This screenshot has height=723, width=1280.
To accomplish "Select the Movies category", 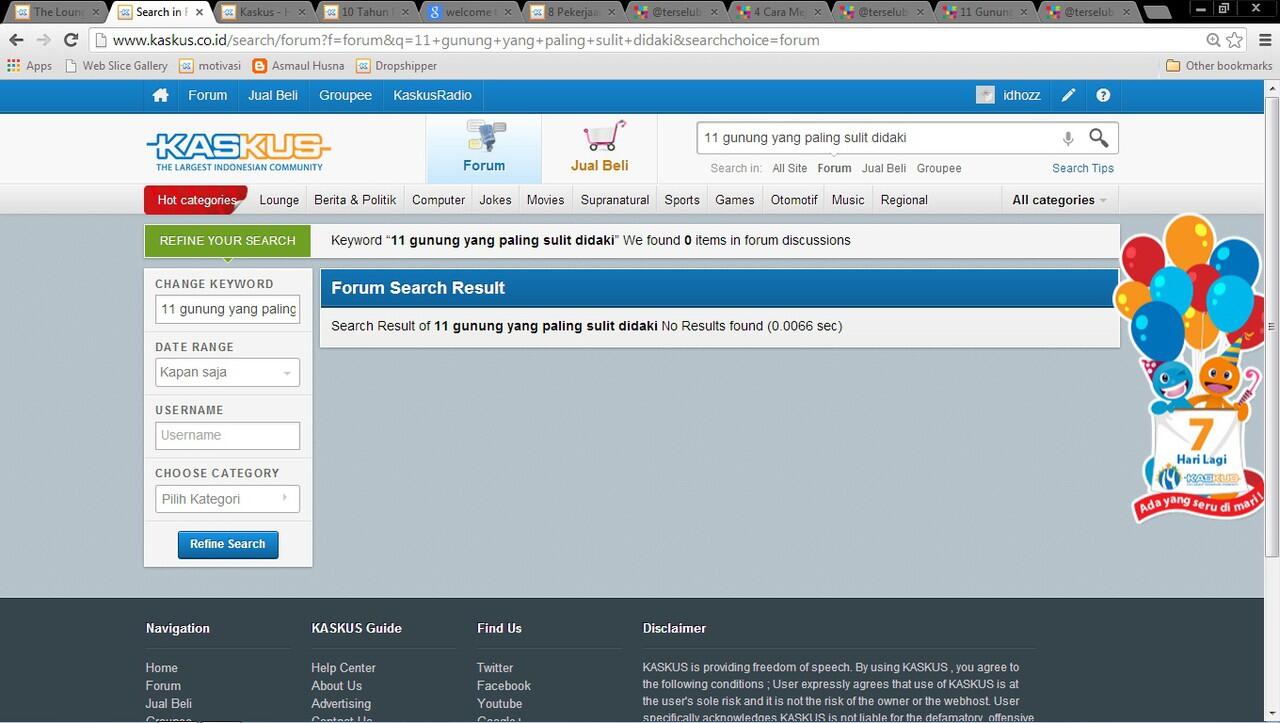I will (545, 200).
